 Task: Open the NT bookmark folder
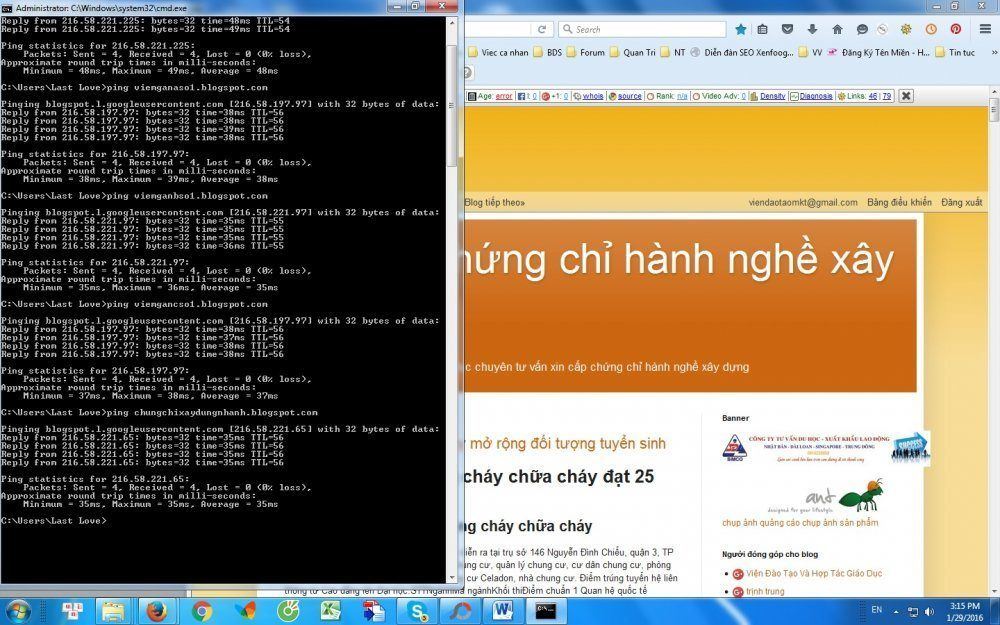(673, 52)
